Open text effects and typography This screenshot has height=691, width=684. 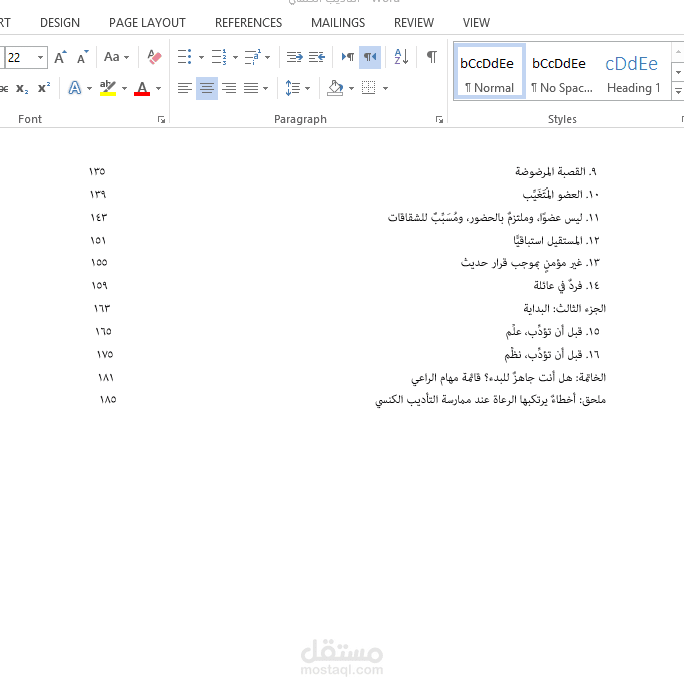click(x=74, y=88)
